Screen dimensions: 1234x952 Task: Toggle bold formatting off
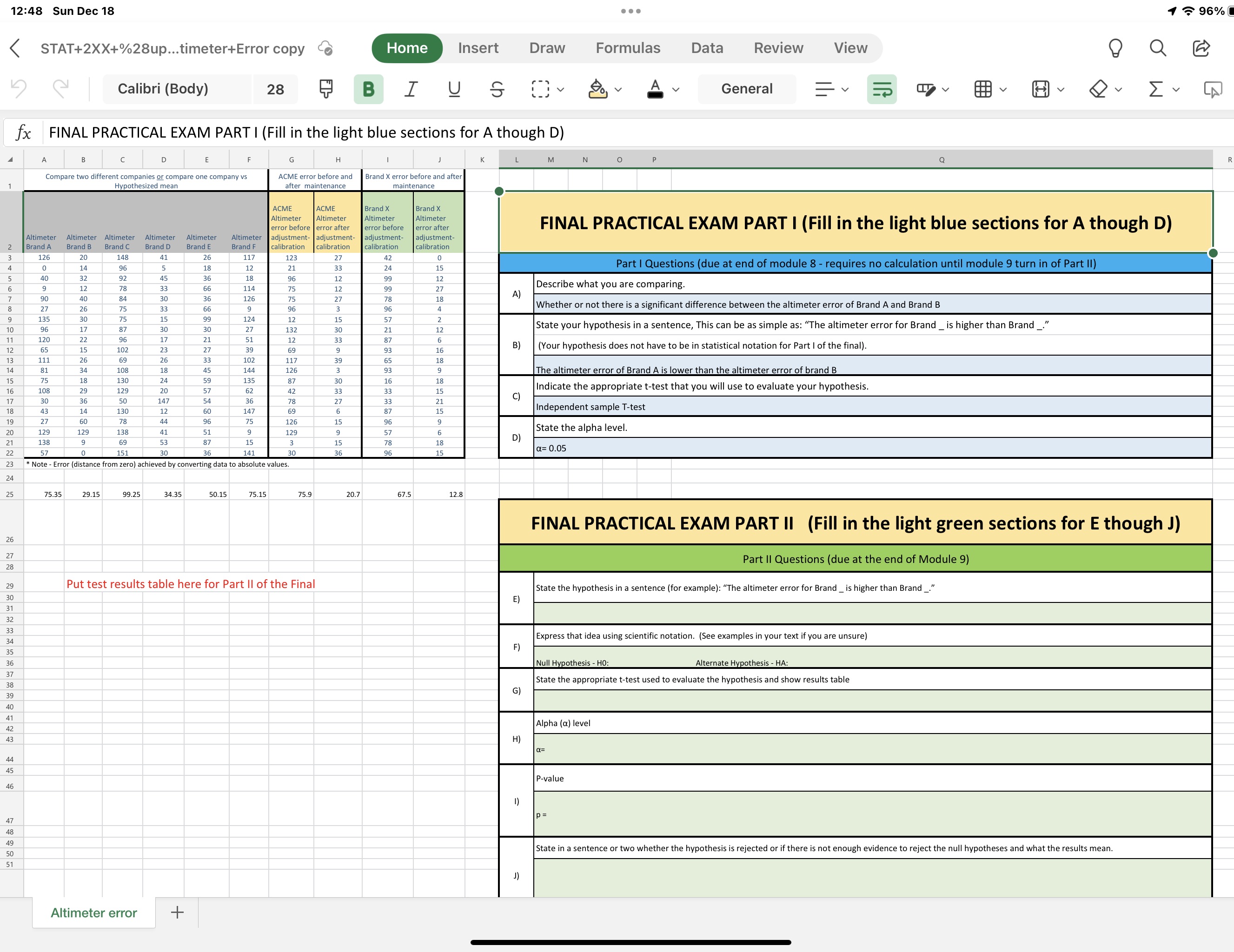click(368, 89)
